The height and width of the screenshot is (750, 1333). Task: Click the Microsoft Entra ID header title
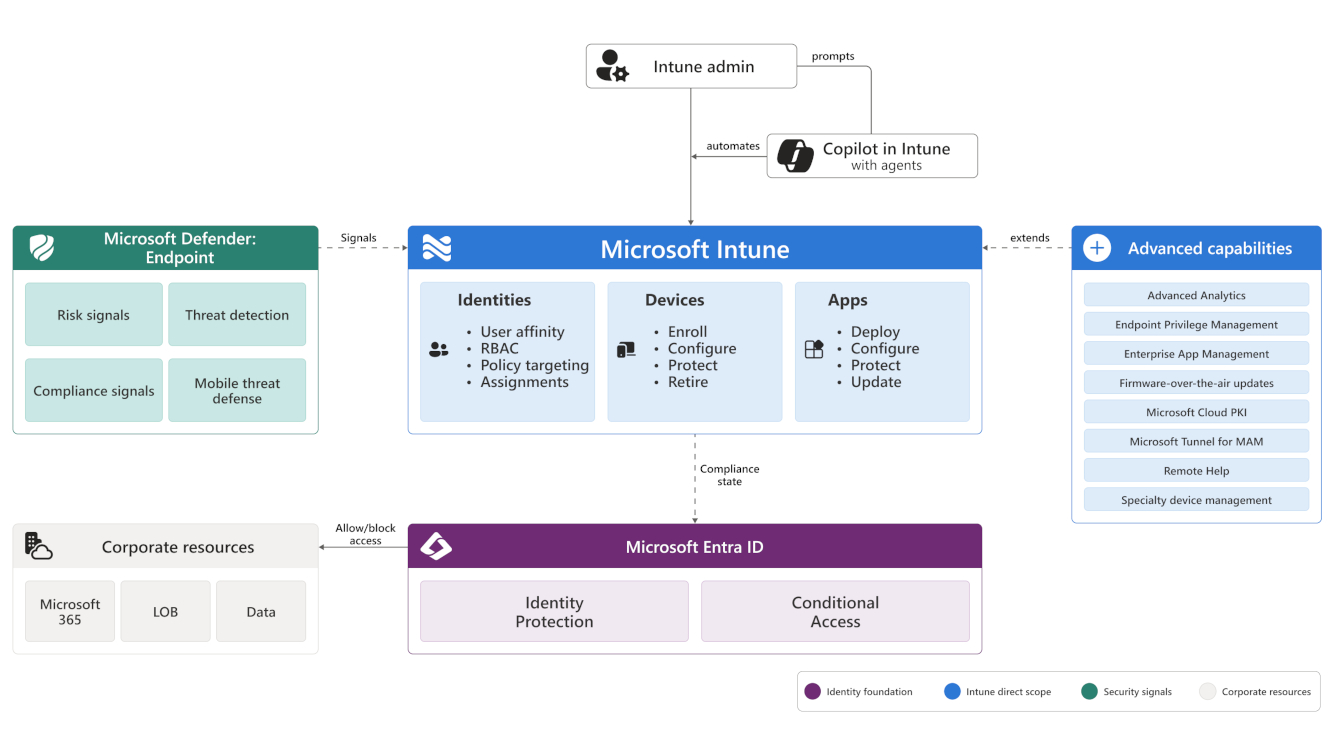(x=695, y=547)
